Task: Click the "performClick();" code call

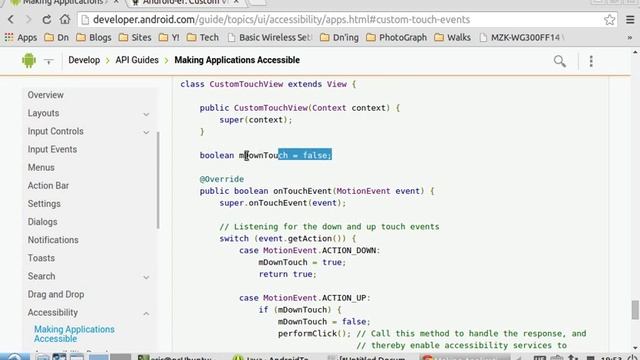Action: click(x=314, y=334)
